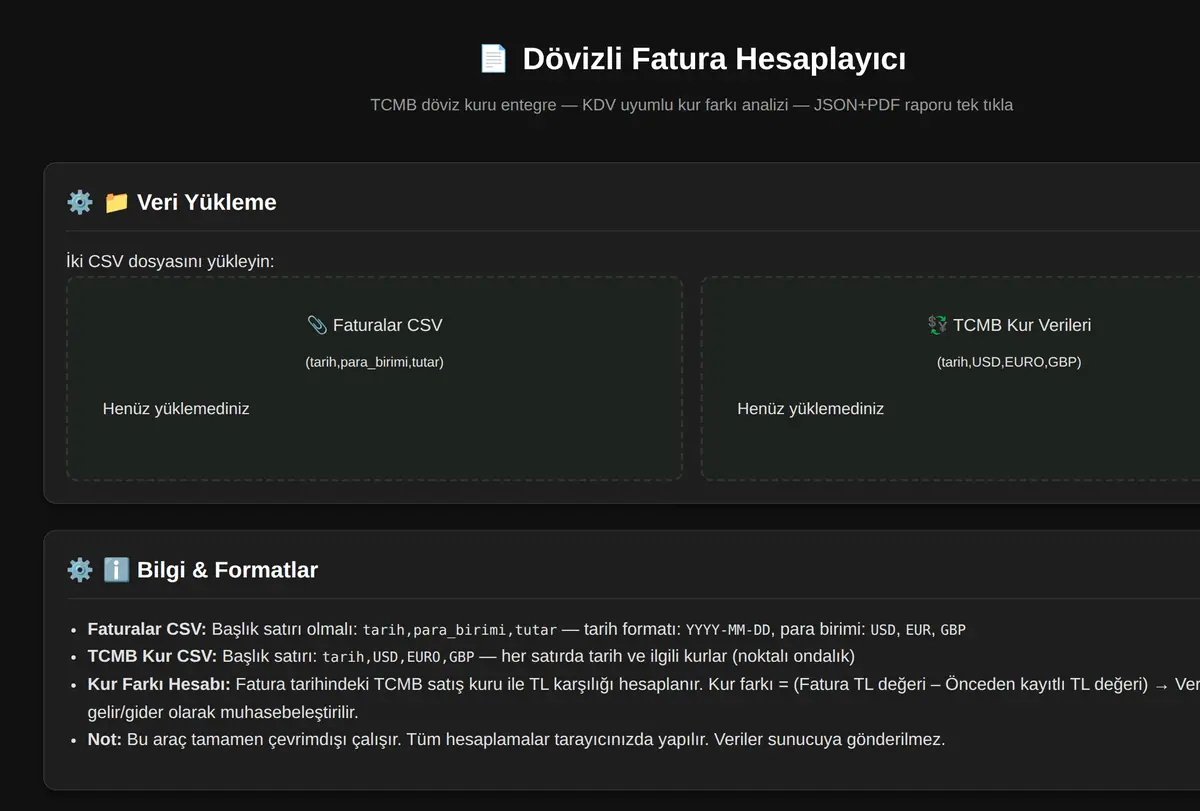Click the 'tarih,USD,EURO,GBP' code snippet in info list
Viewport: 1200px width, 811px height.
(398, 657)
